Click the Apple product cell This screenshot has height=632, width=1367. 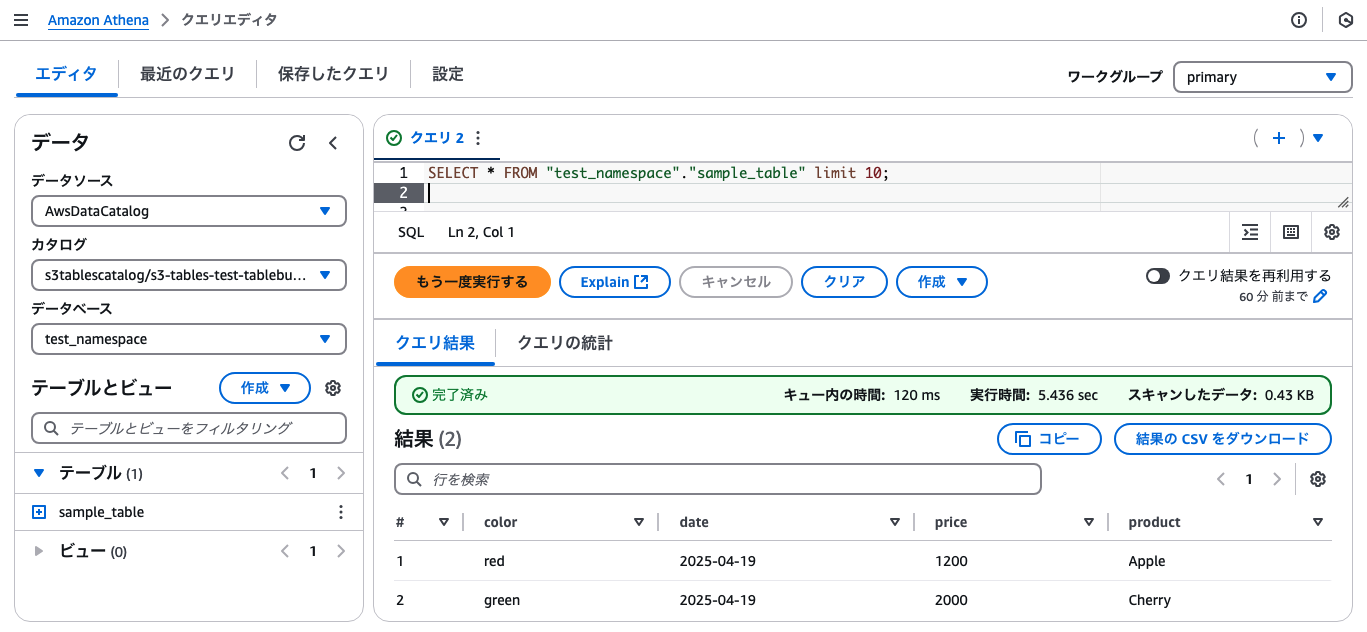(x=1147, y=561)
